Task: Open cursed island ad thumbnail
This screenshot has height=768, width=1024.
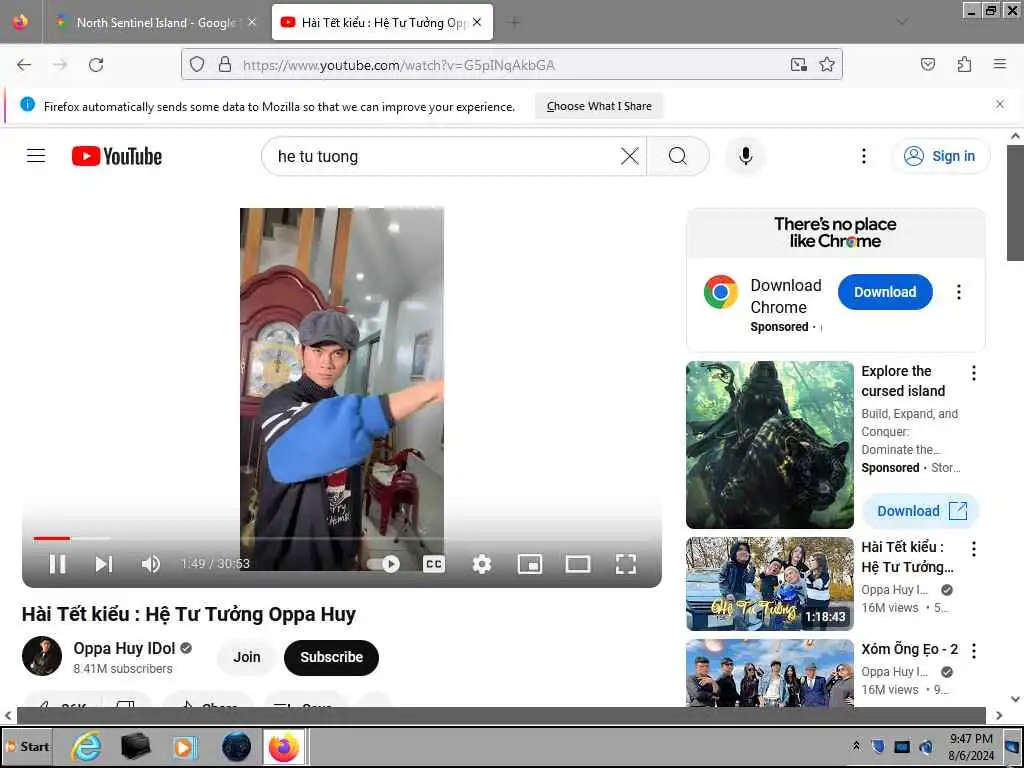Action: 769,445
